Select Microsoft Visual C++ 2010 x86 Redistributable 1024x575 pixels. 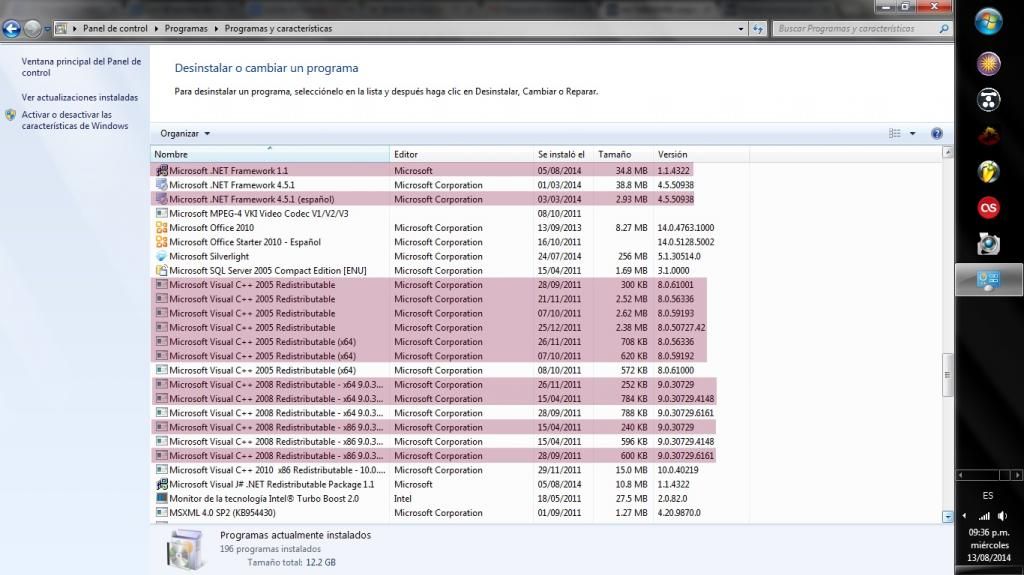click(x=277, y=470)
